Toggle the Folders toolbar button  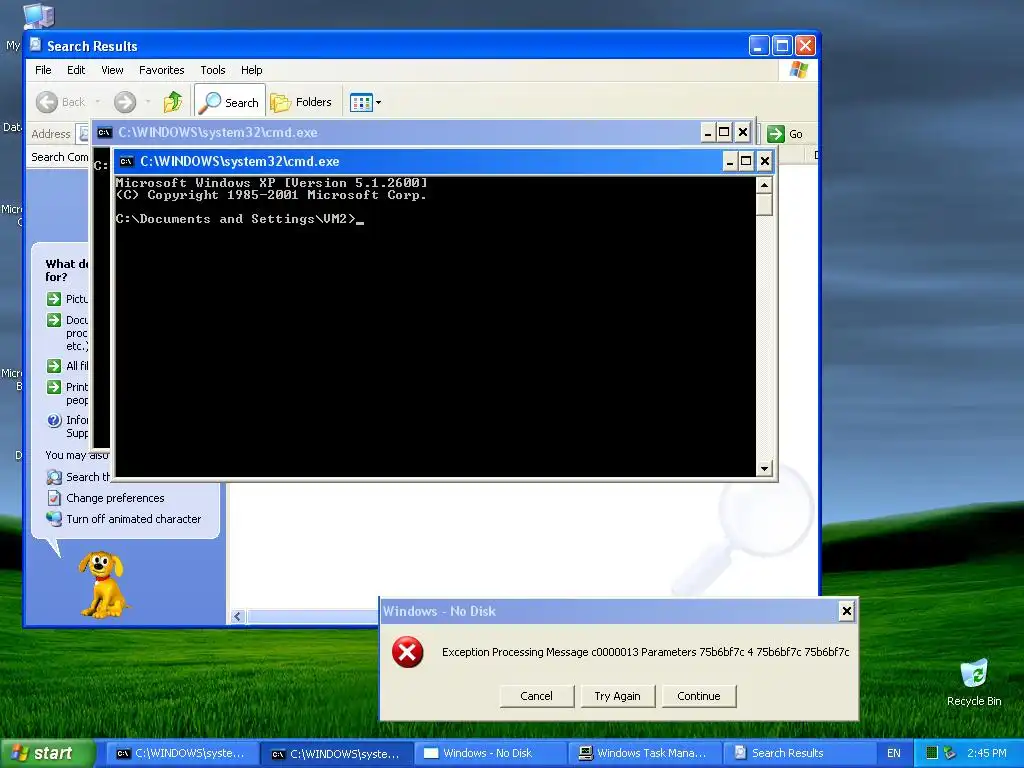(301, 102)
